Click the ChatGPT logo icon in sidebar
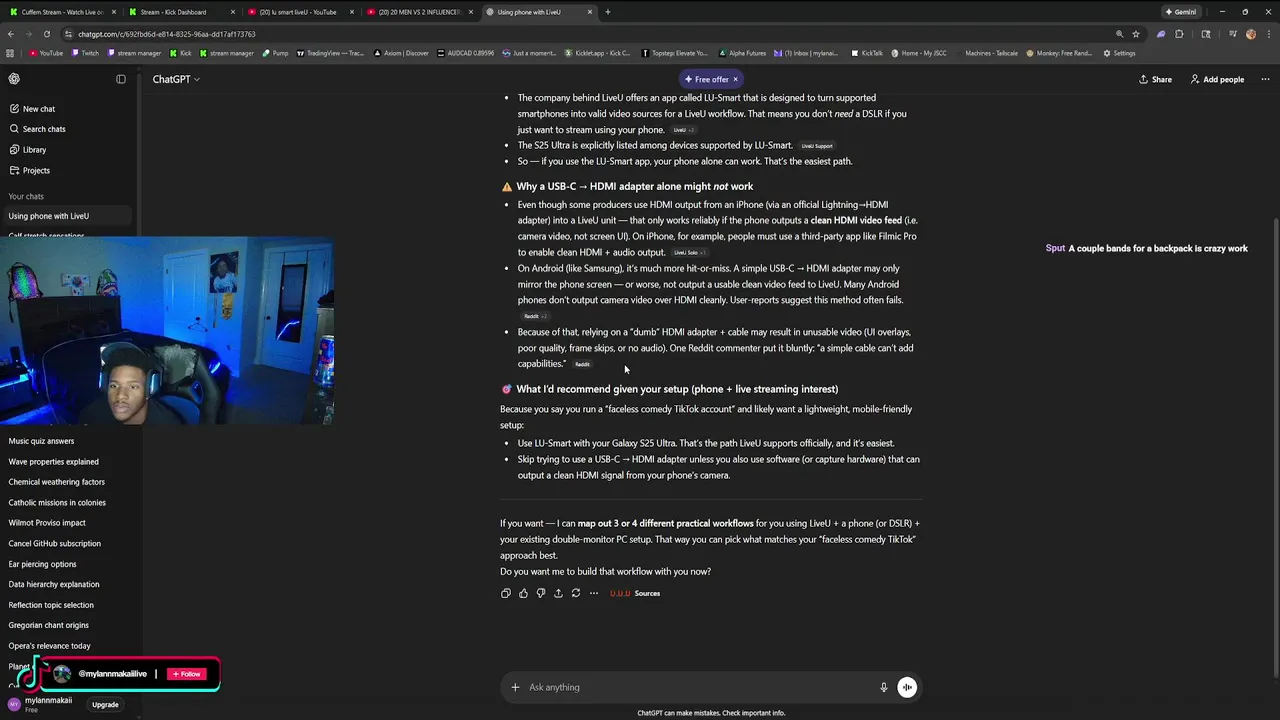Viewport: 1280px width, 720px height. (14, 79)
